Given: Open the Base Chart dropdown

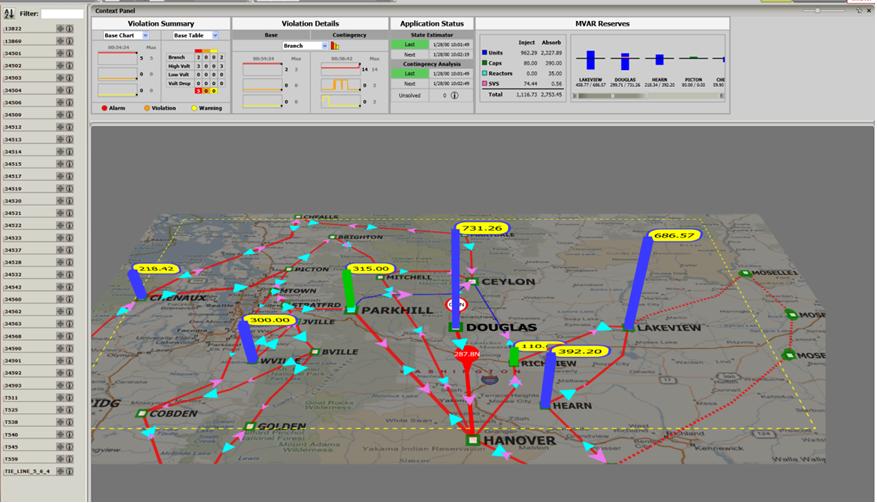Looking at the screenshot, I should tap(144, 35).
